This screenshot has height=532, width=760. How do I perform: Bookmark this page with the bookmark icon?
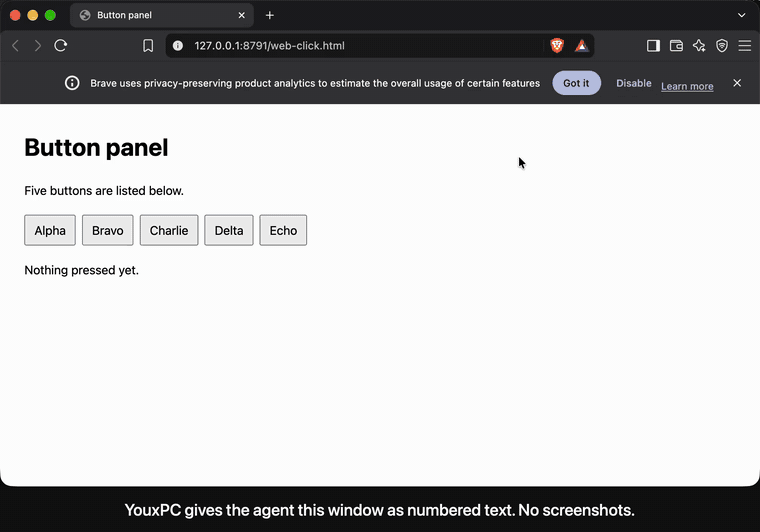pyautogui.click(x=148, y=46)
